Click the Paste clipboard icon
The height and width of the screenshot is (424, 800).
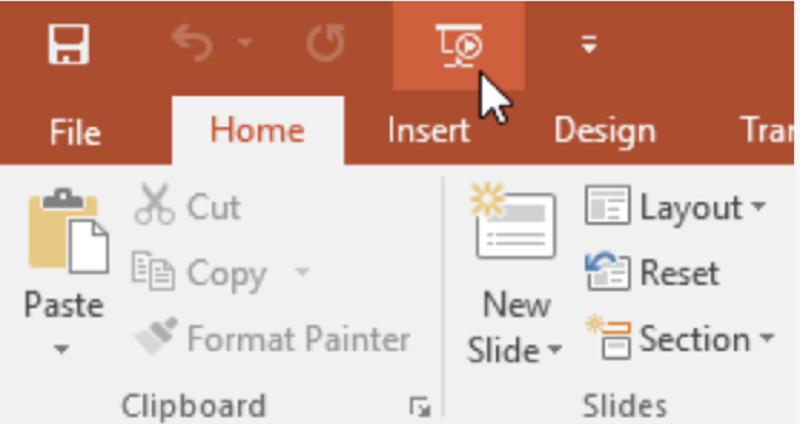[68, 231]
